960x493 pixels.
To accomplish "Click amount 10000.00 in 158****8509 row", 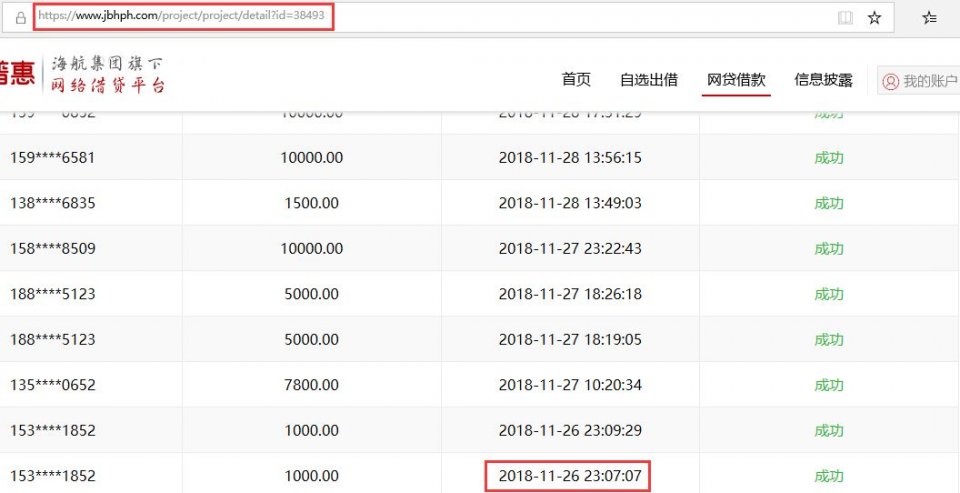I will (x=312, y=249).
